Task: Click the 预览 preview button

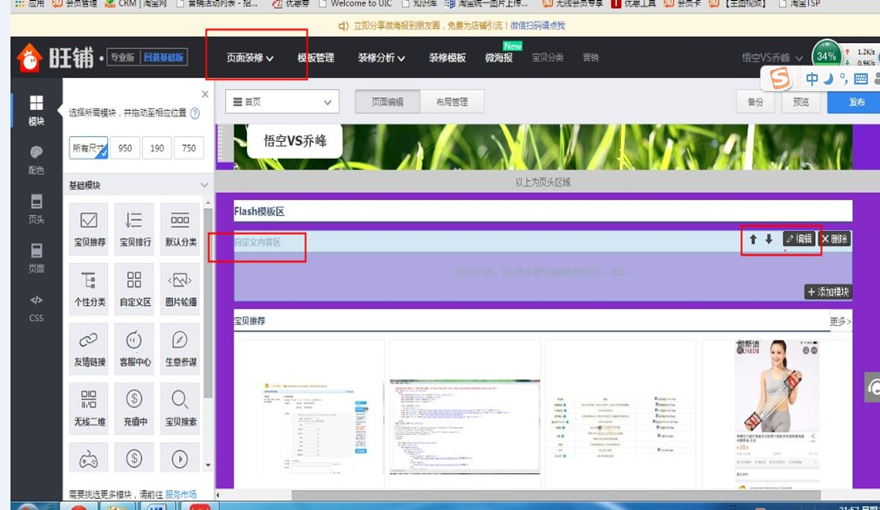Action: [x=801, y=102]
